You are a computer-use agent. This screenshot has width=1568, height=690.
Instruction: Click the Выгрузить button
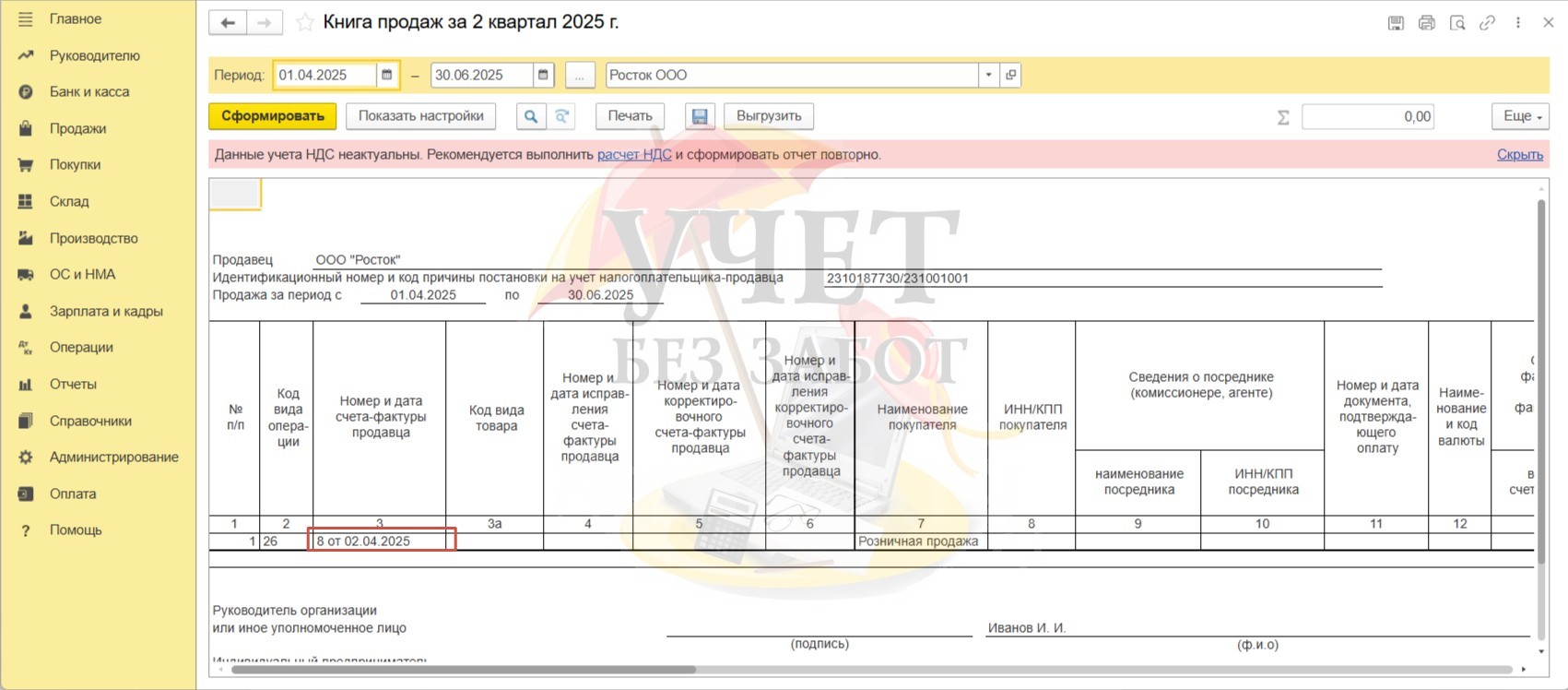click(769, 116)
